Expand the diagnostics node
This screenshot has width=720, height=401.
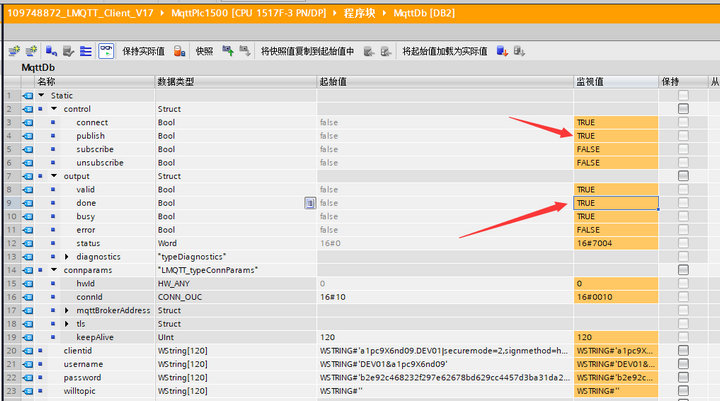click(67, 257)
